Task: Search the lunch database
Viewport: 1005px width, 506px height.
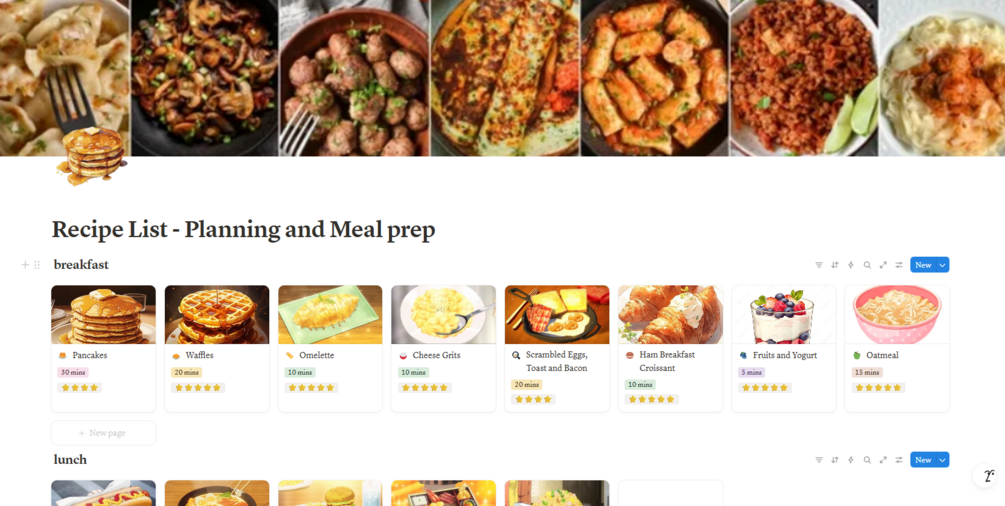Action: pos(867,460)
